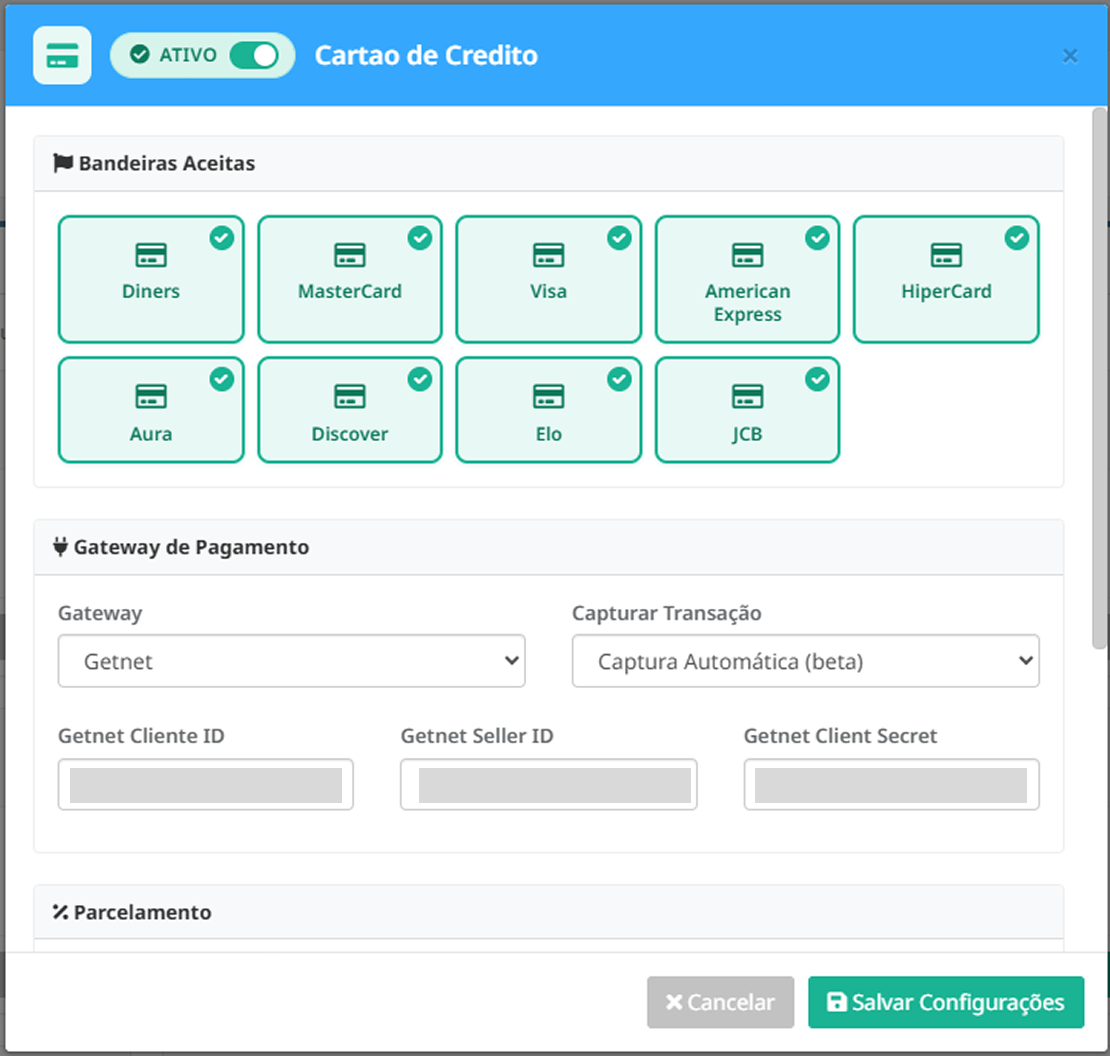Click the dialog vertical scrollbar

pos(1099,379)
